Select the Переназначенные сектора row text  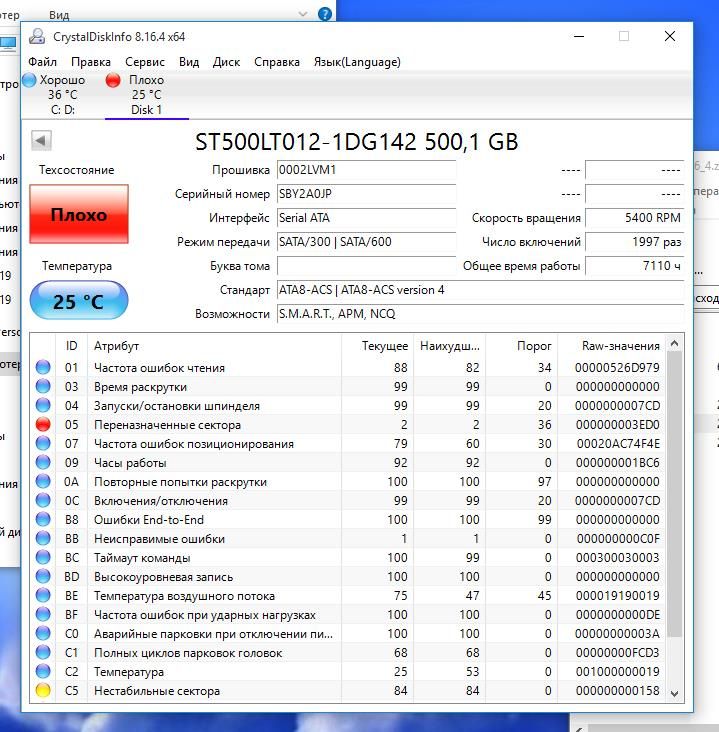tap(167, 425)
